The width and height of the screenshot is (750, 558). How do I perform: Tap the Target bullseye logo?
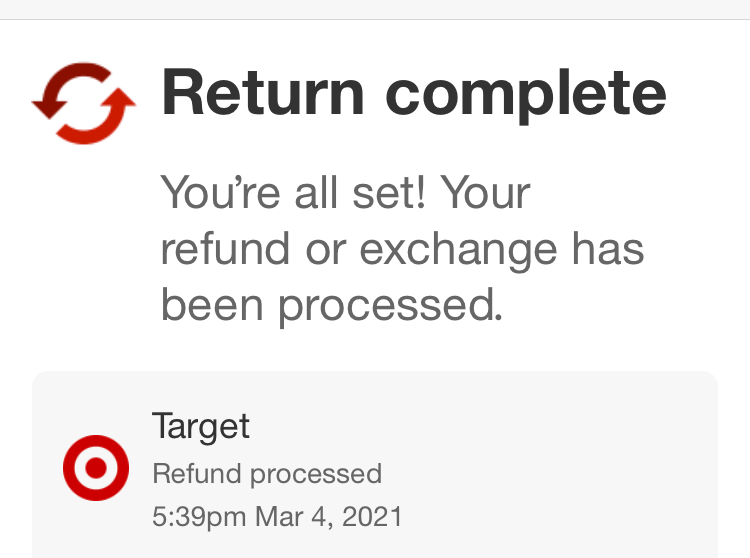[96, 468]
